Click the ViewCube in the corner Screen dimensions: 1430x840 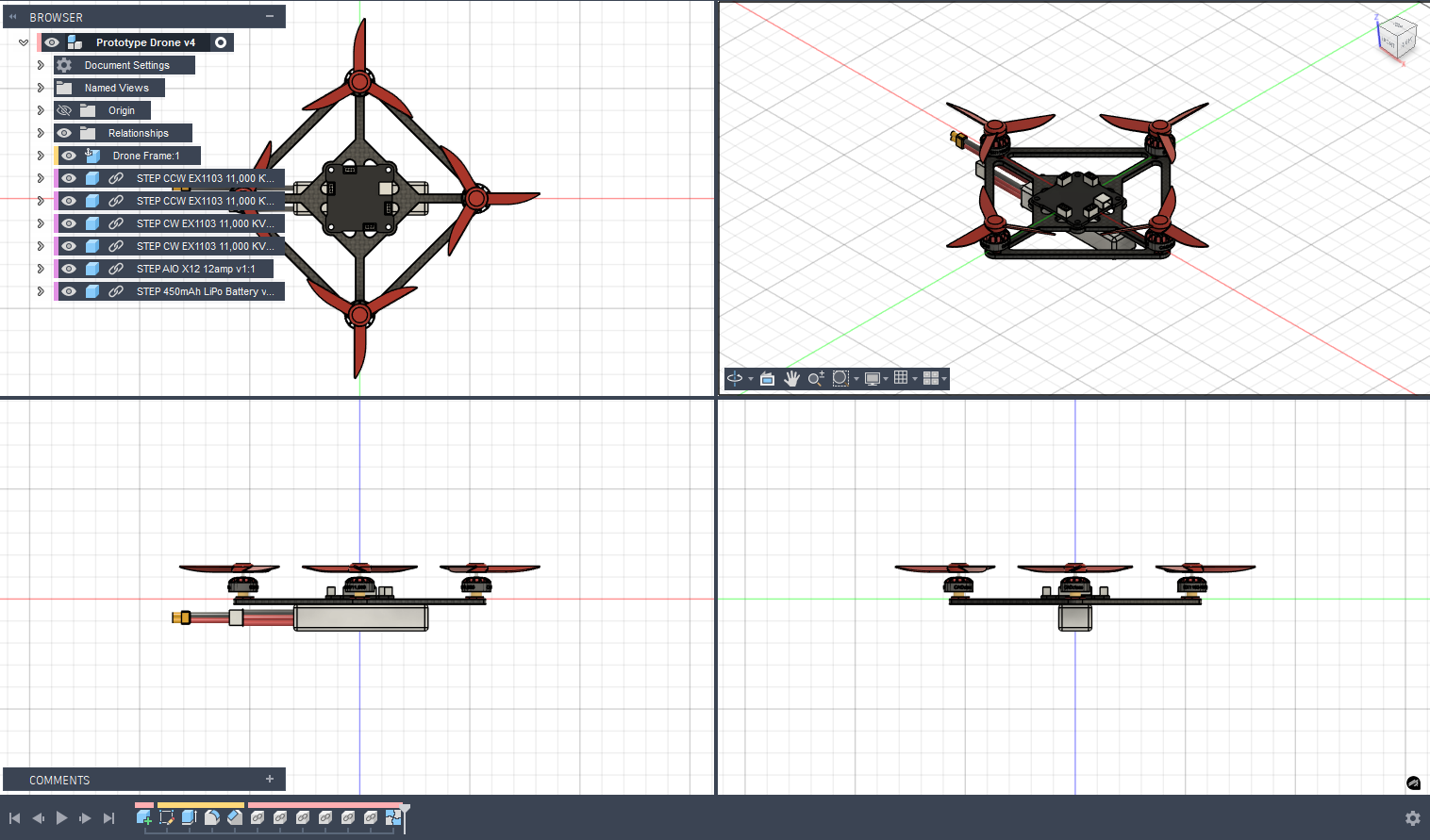(1396, 38)
